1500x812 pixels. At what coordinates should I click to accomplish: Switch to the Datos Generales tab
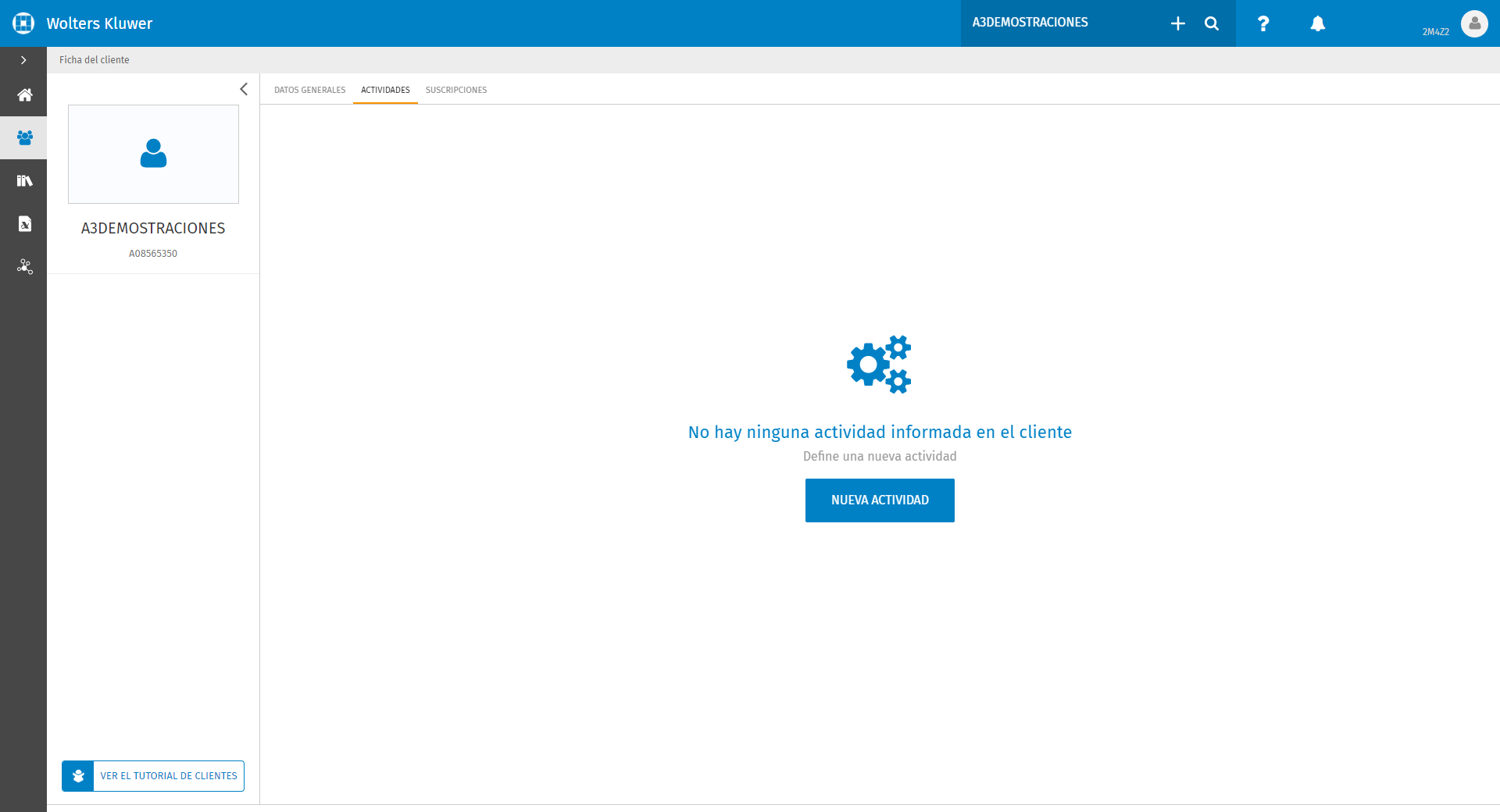click(309, 90)
